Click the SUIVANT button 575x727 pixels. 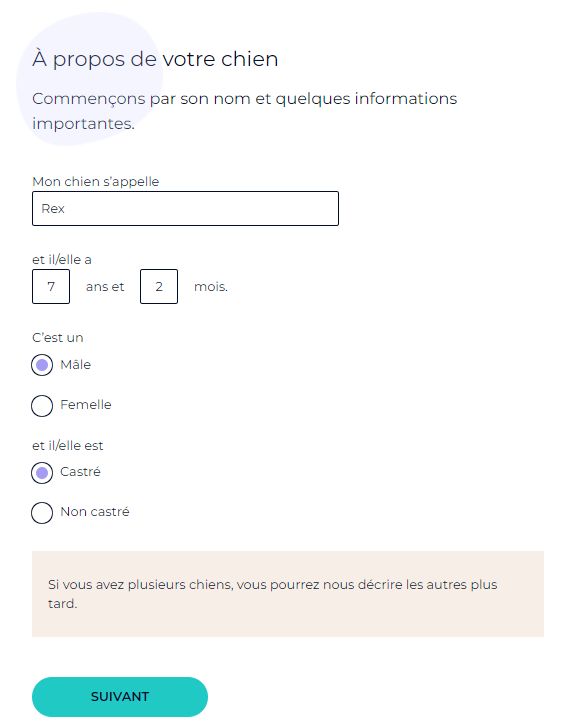(x=120, y=697)
